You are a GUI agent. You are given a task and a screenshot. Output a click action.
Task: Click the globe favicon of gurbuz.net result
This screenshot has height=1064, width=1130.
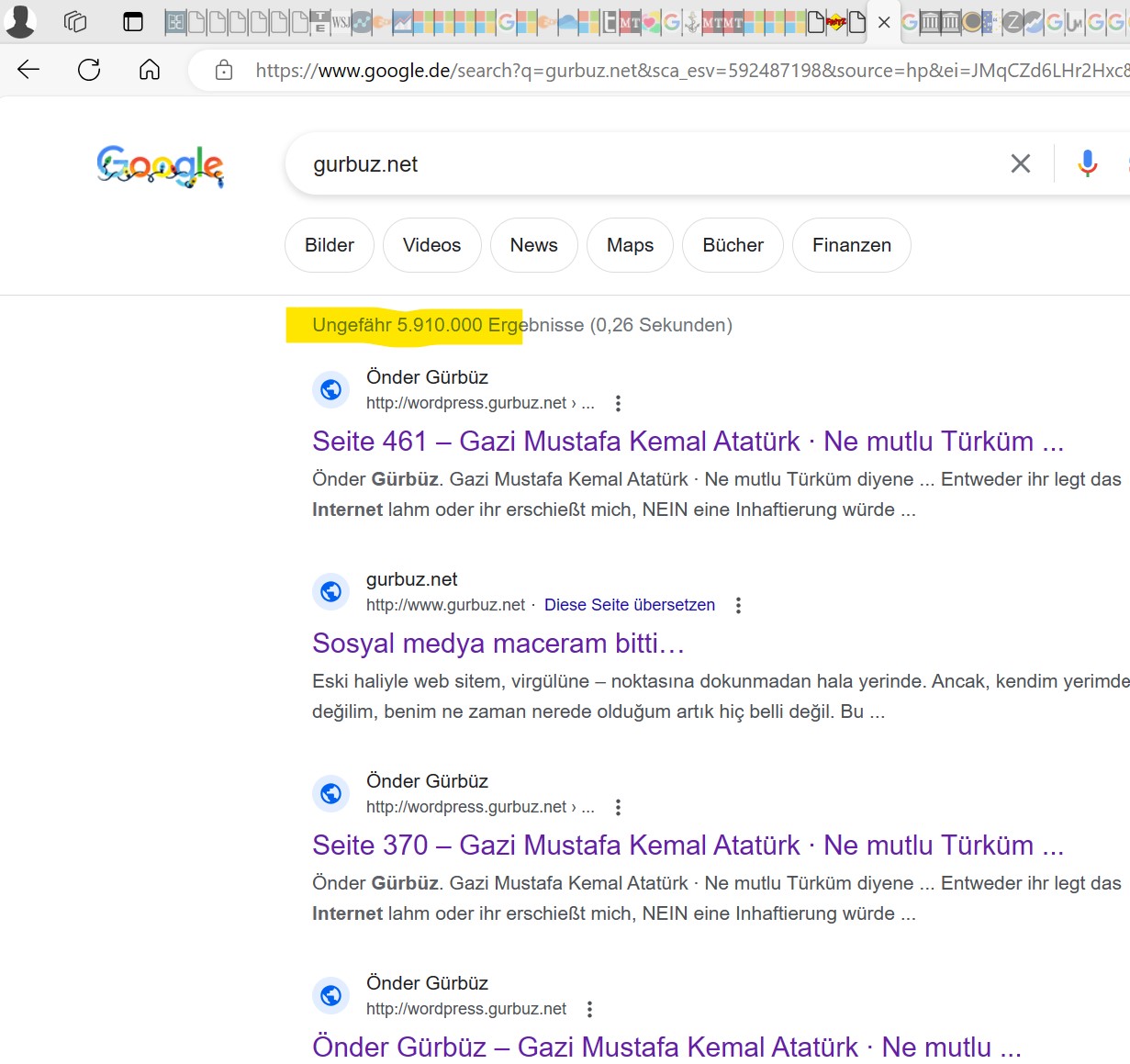point(331,591)
